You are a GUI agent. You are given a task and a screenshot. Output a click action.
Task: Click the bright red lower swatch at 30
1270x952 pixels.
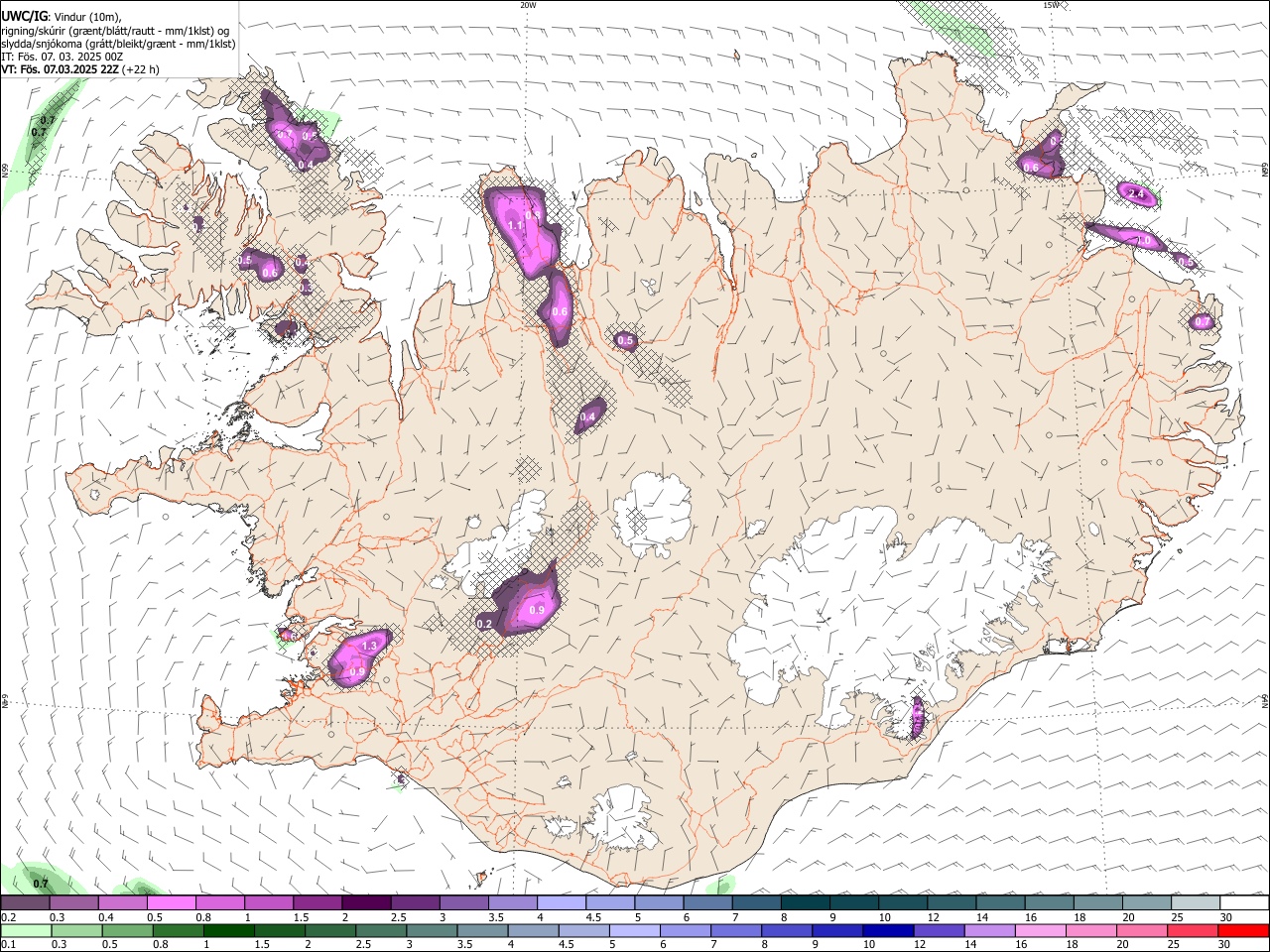coord(1242,930)
